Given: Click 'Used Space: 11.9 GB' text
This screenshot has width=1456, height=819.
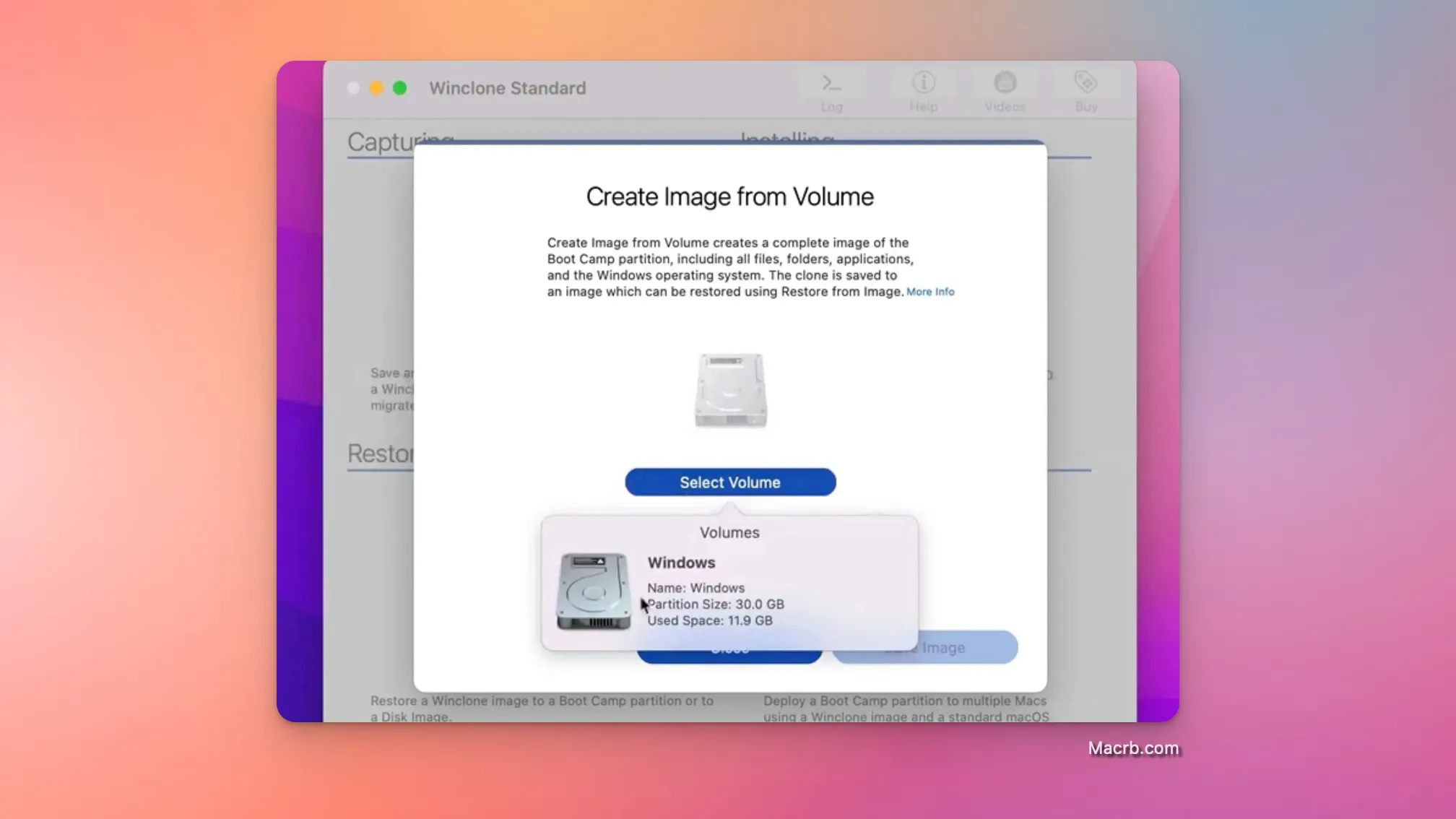Looking at the screenshot, I should click(x=710, y=620).
